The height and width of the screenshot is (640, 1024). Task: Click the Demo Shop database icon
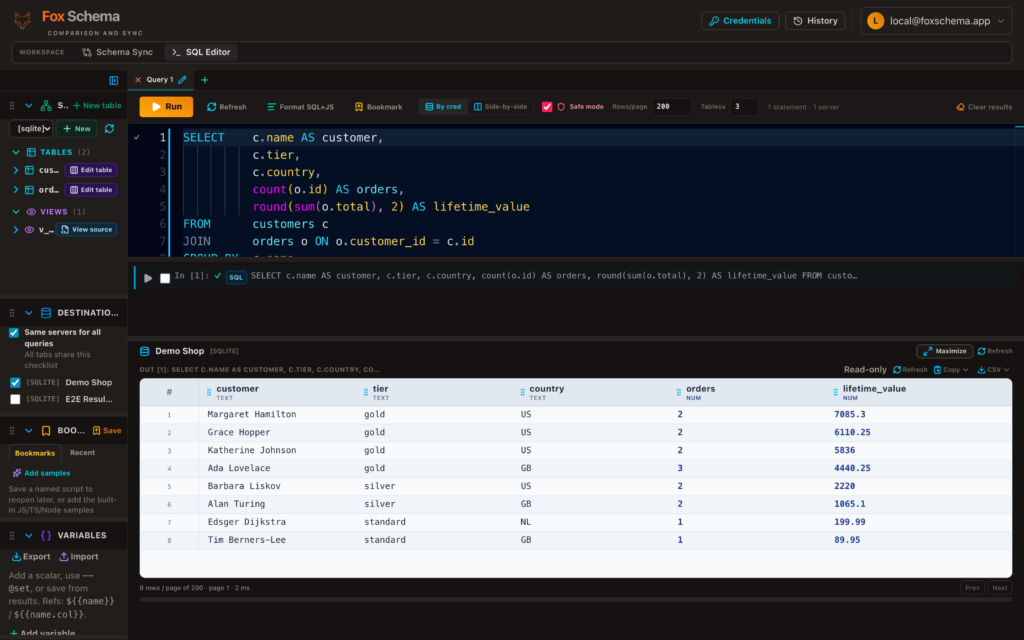pos(144,351)
